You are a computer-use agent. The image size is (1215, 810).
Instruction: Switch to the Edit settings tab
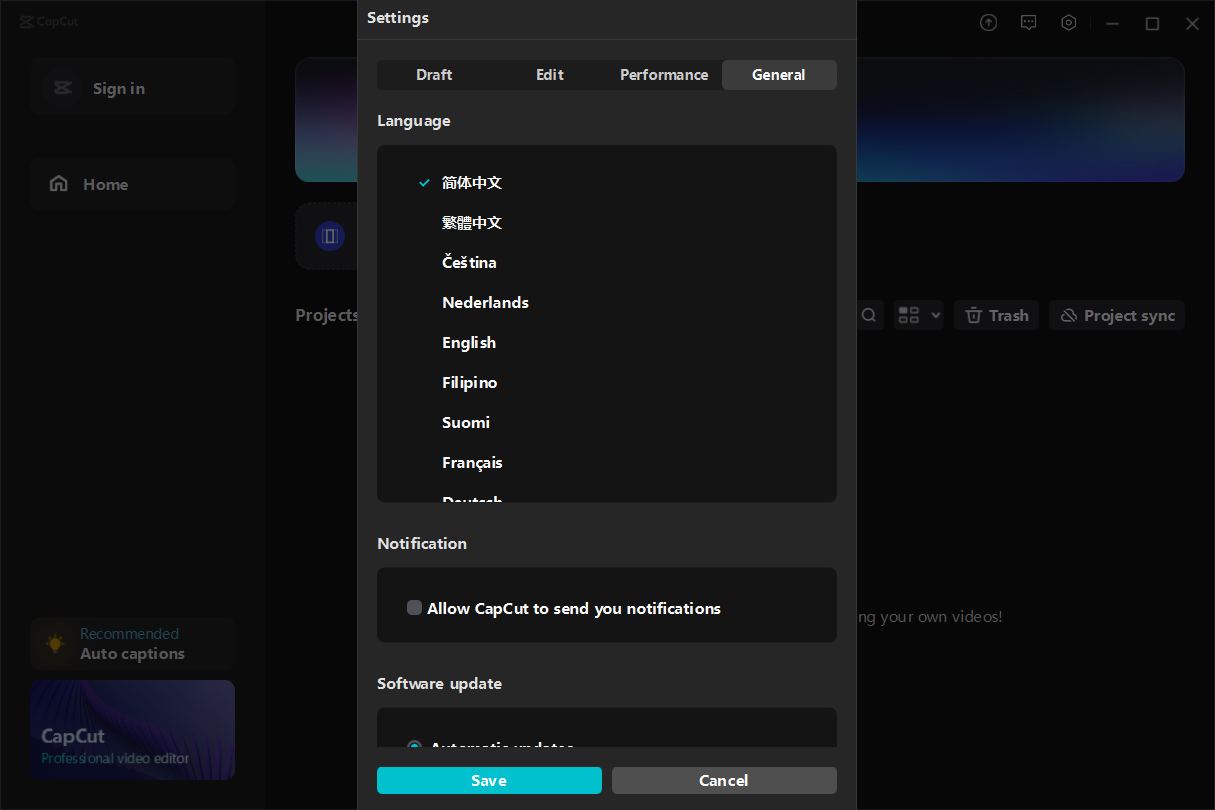pos(549,75)
